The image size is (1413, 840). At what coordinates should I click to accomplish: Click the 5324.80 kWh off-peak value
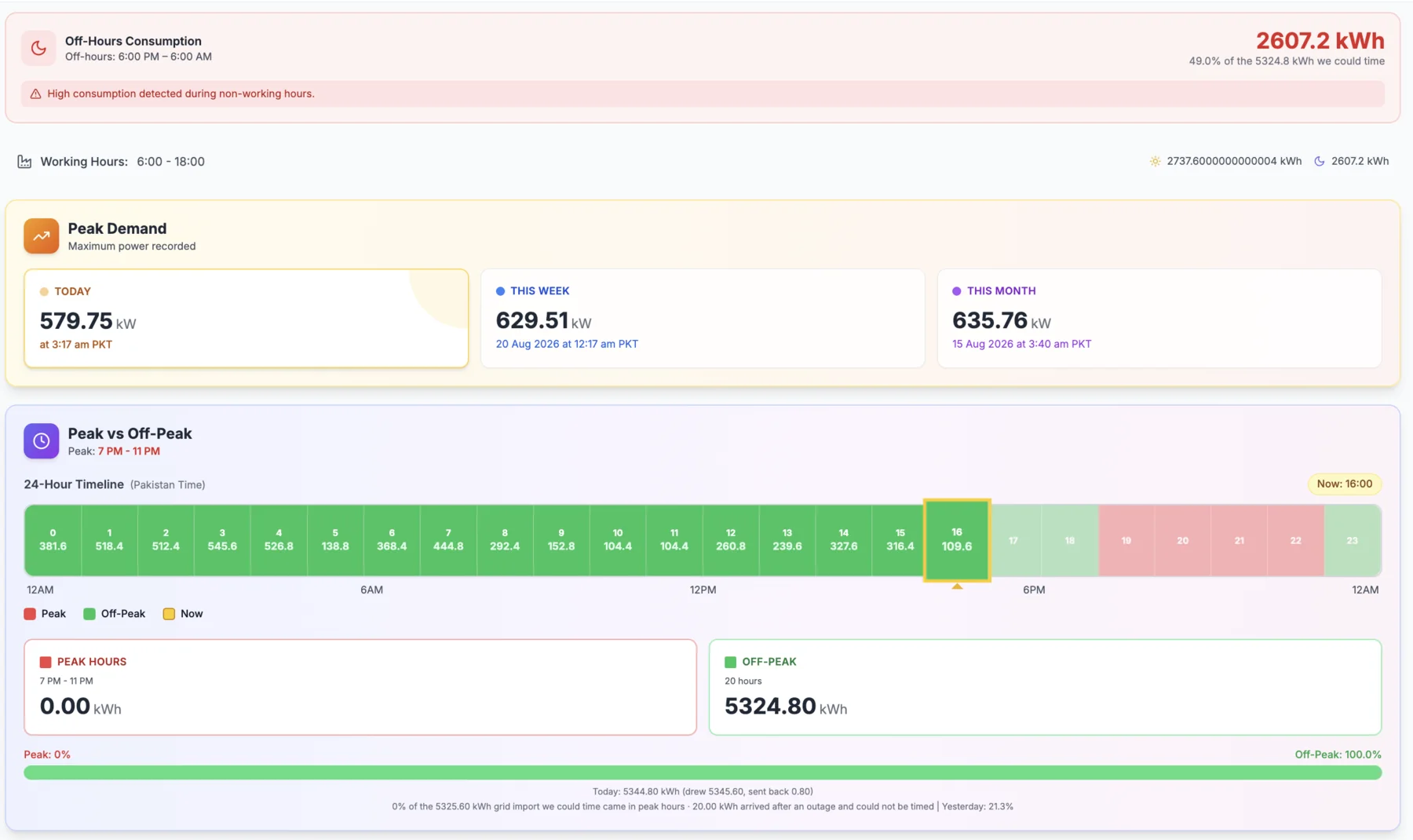coord(786,707)
